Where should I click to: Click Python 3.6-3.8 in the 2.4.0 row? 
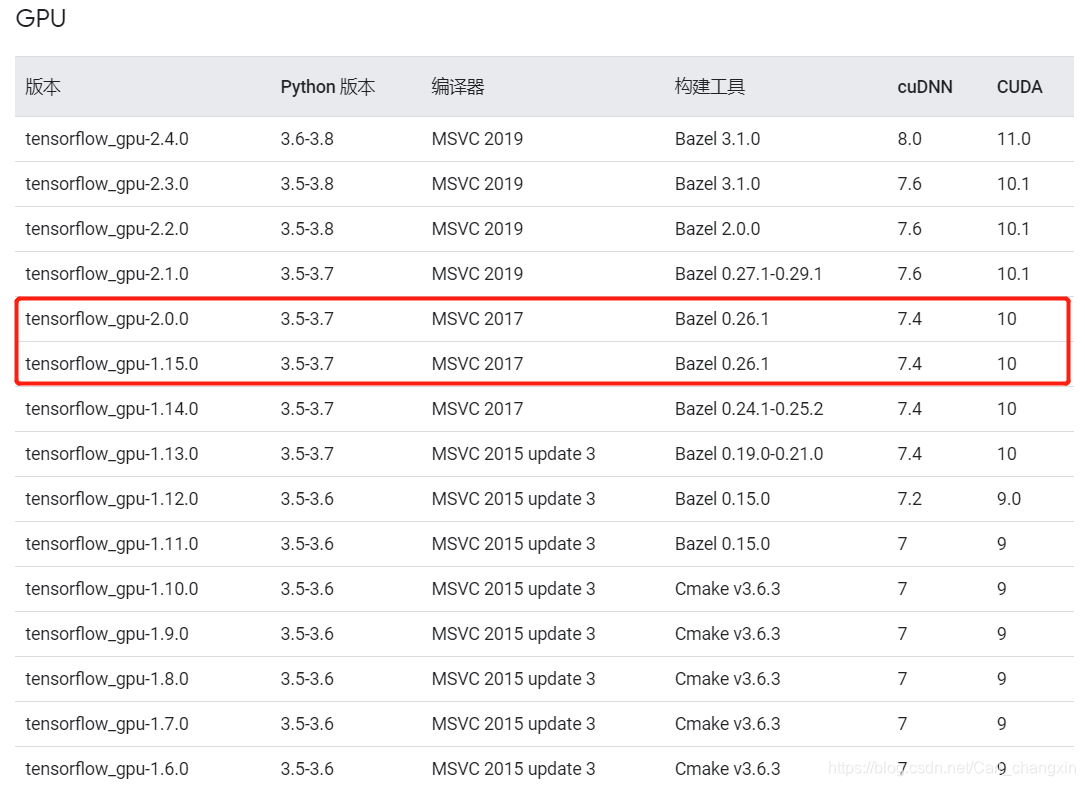307,139
